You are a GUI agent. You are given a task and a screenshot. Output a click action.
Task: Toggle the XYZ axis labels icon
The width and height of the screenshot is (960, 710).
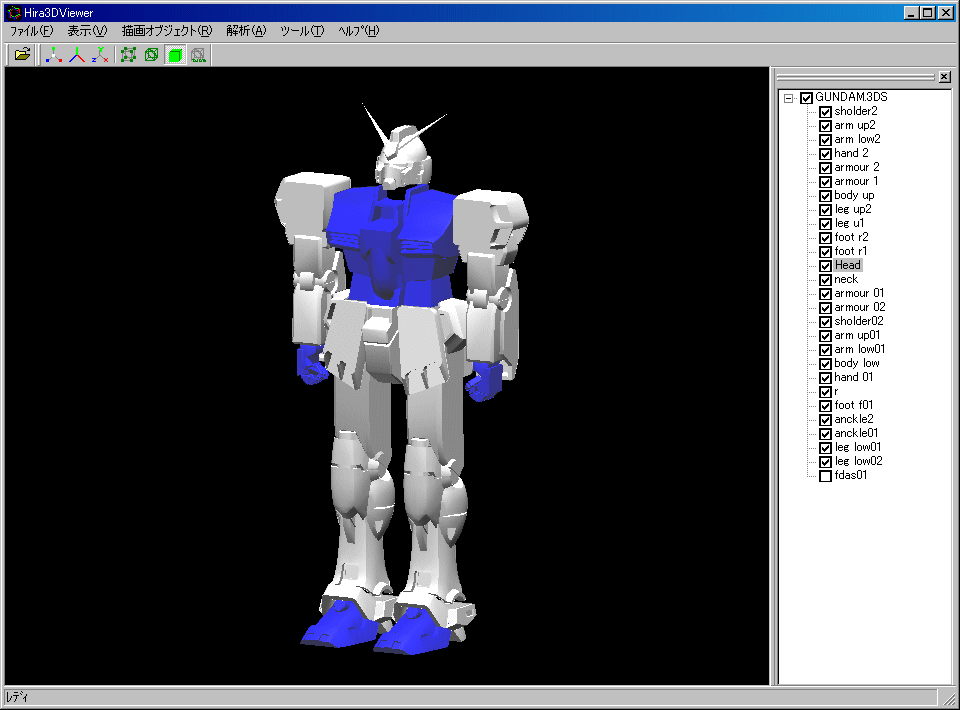[100, 55]
